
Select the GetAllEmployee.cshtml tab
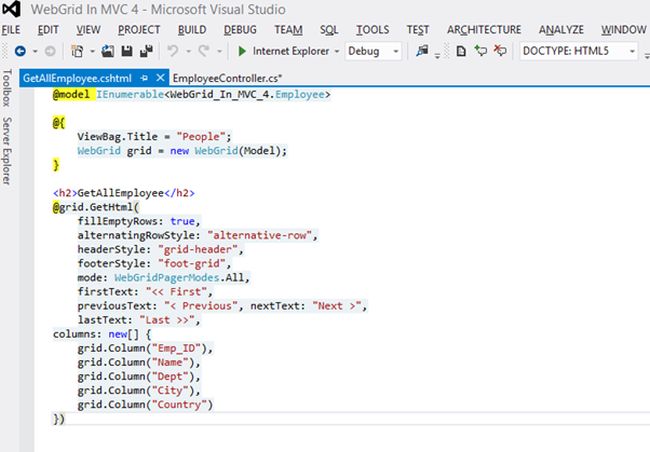77,78
